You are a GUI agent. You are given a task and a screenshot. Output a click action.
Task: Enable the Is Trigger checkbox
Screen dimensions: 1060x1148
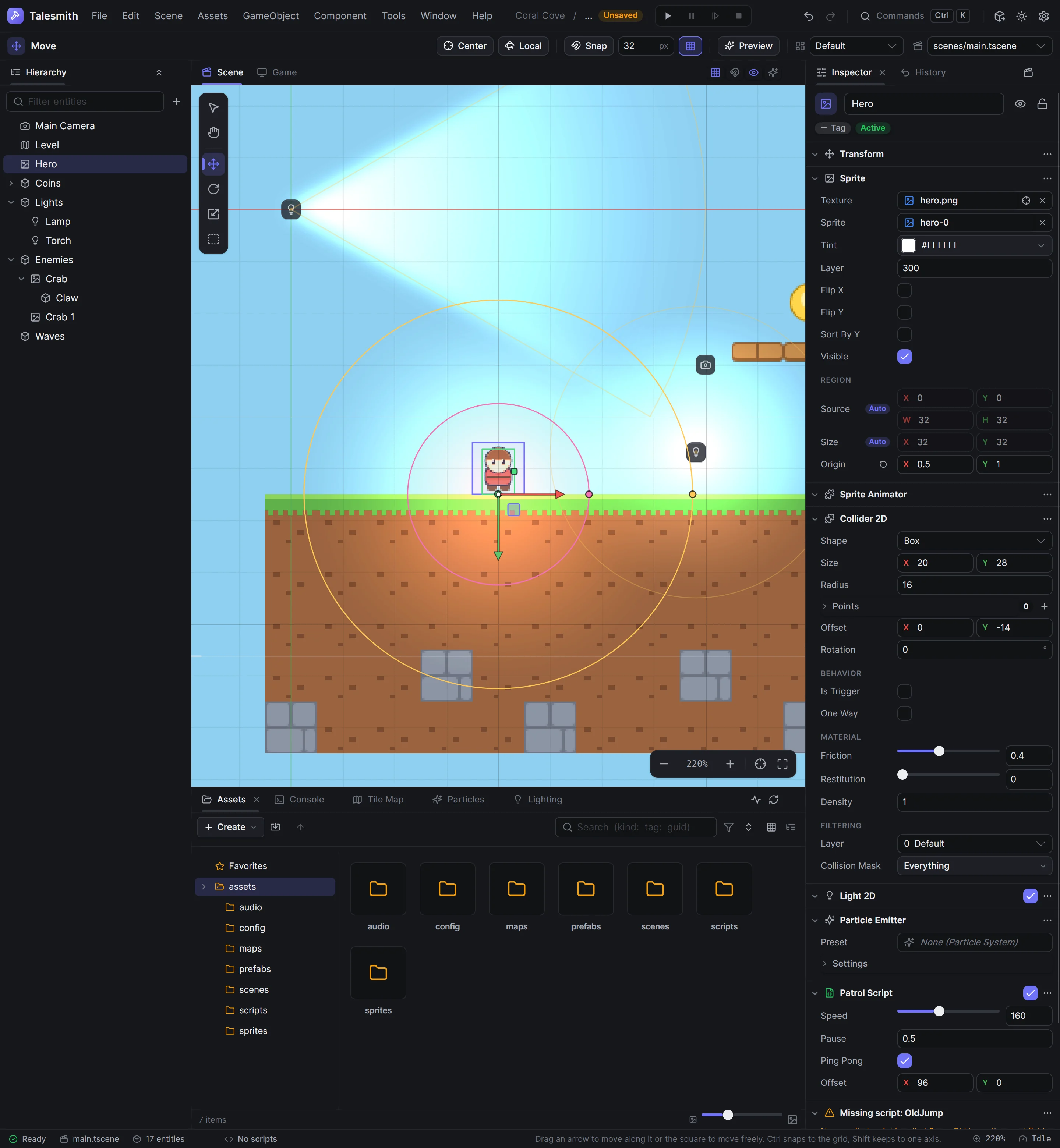tap(905, 691)
